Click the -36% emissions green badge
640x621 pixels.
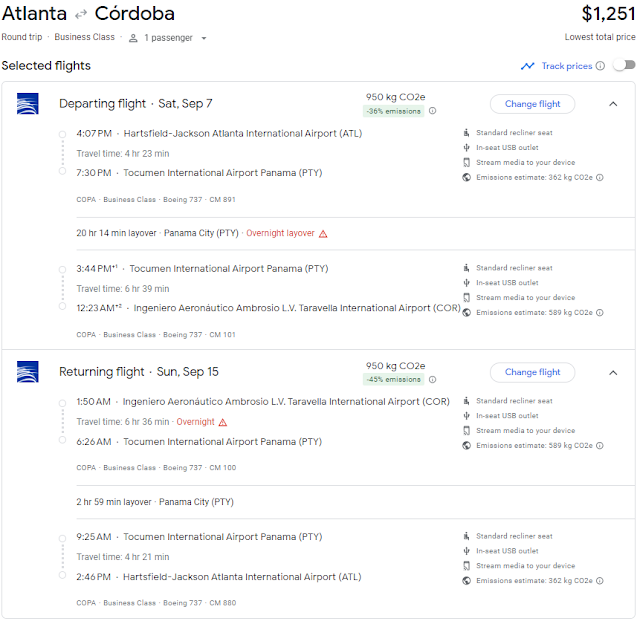click(x=393, y=111)
